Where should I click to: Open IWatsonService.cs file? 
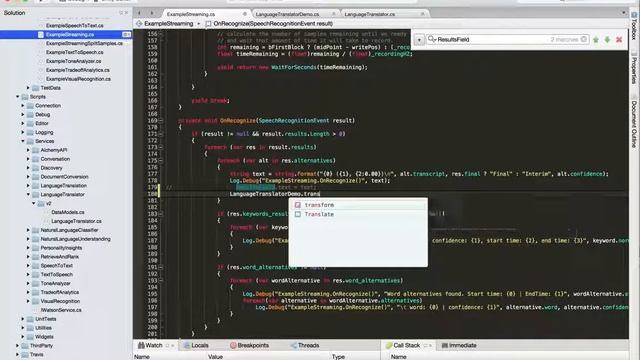point(61,310)
